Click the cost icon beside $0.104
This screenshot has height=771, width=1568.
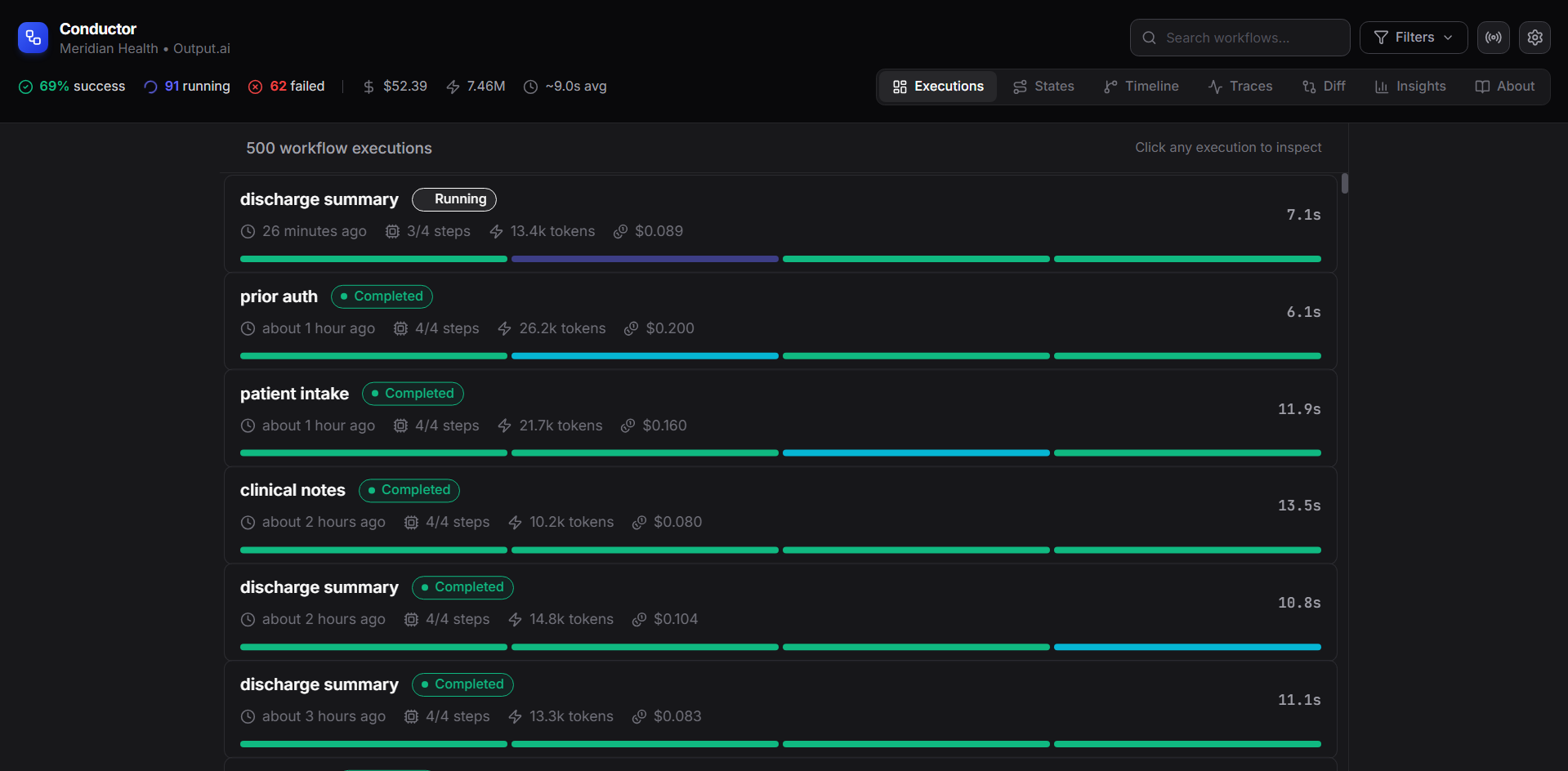pos(639,620)
